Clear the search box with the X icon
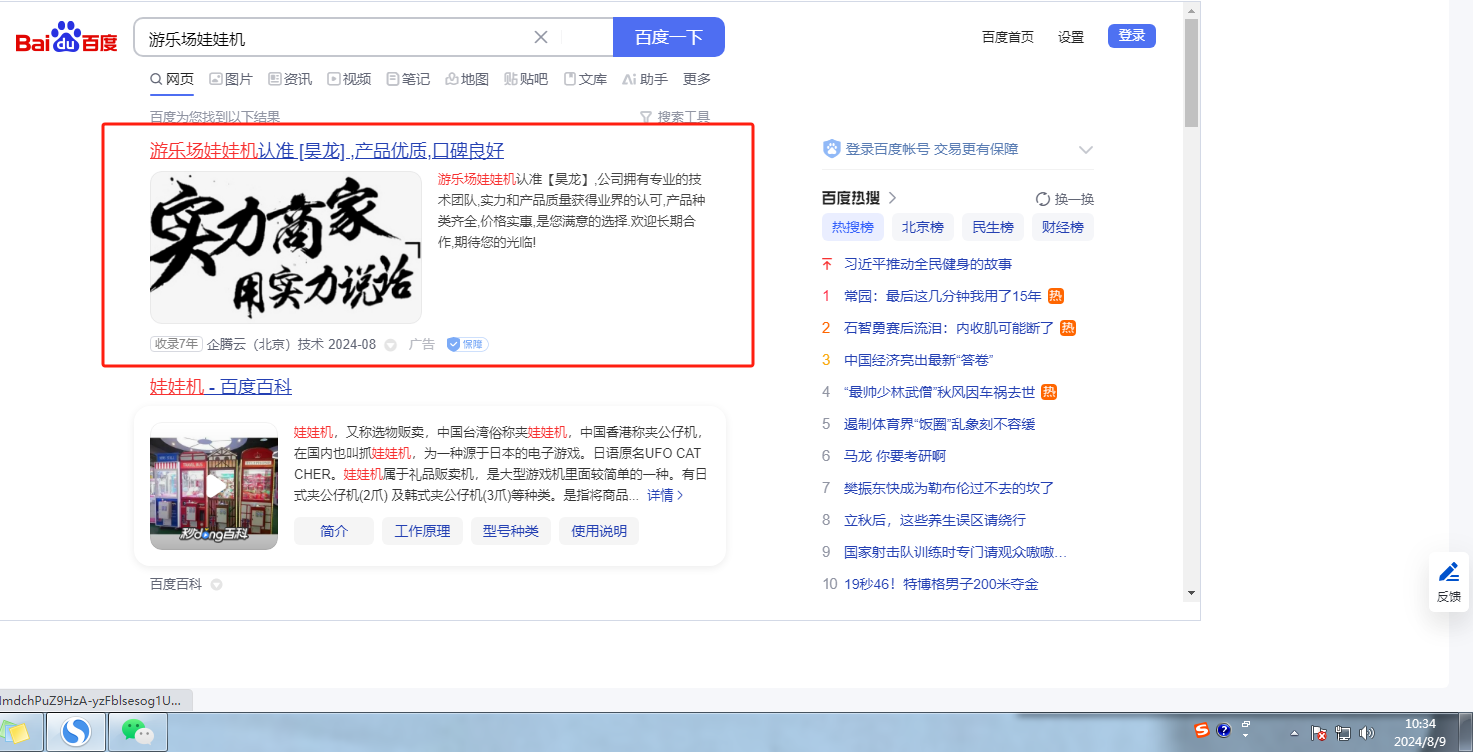This screenshot has height=752, width=1473. click(x=541, y=38)
